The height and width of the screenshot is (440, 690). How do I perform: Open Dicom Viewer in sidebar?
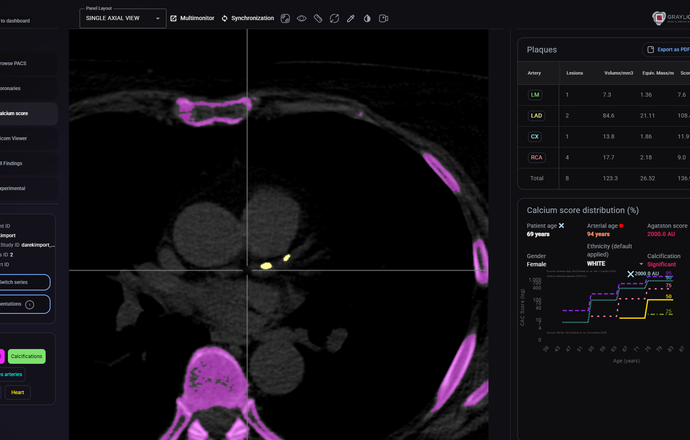point(28,138)
